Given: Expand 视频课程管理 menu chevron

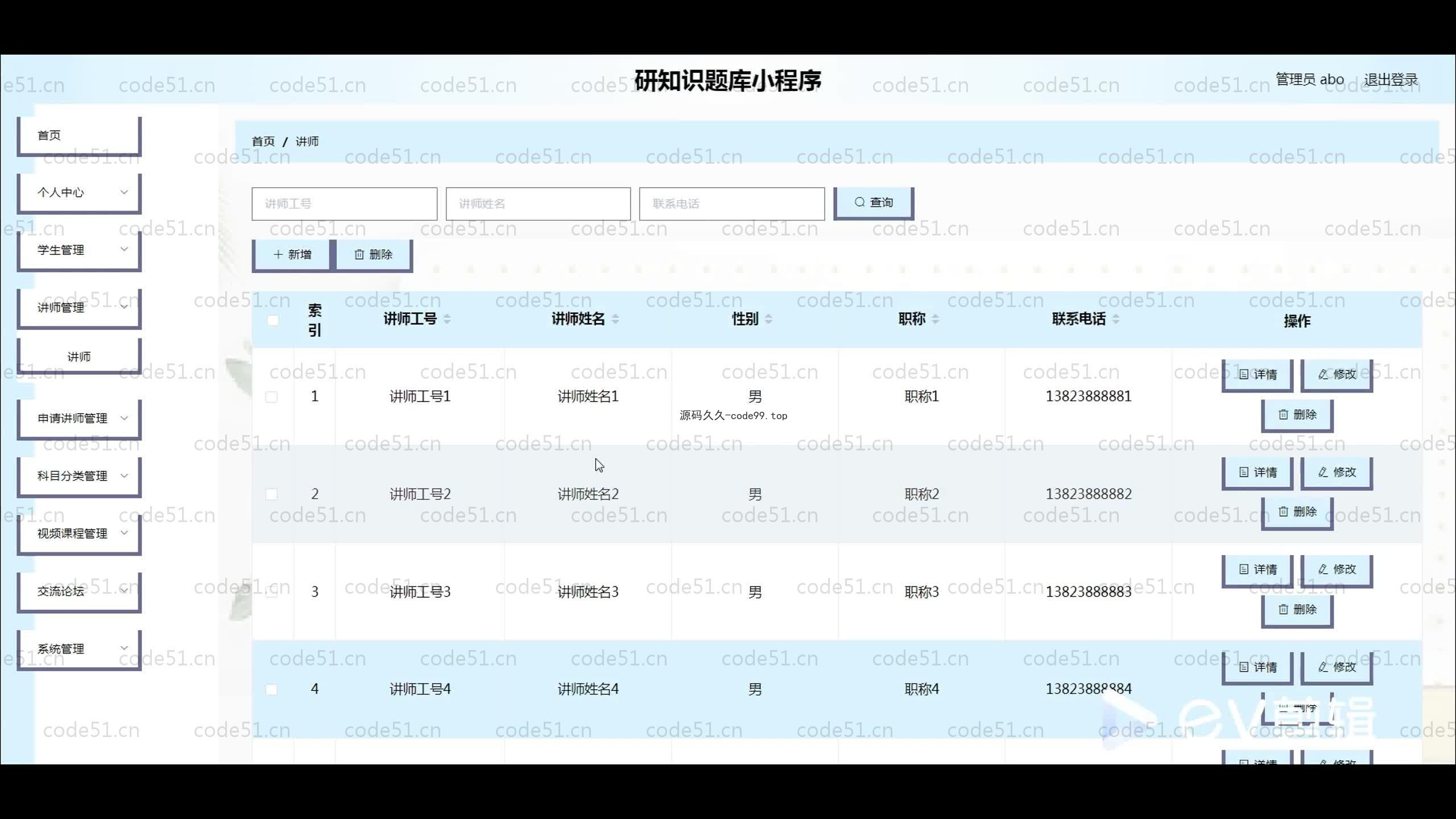Looking at the screenshot, I should click(x=124, y=533).
